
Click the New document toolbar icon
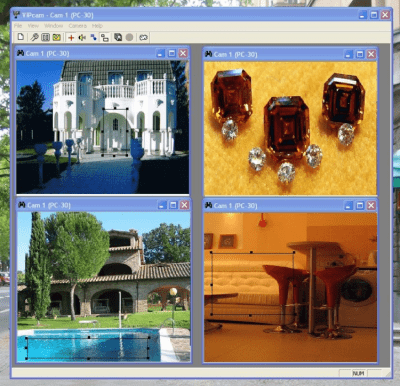(x=21, y=37)
